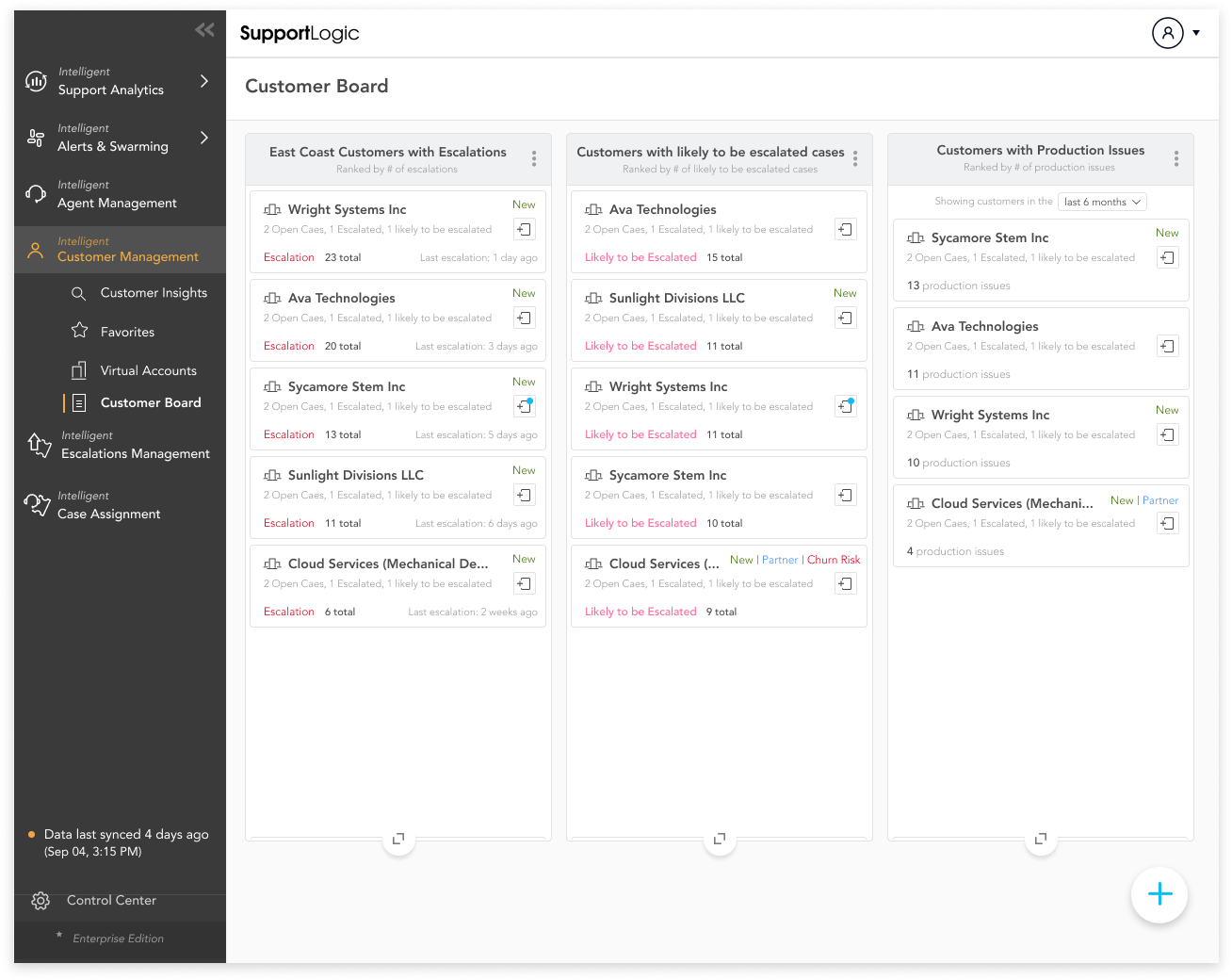The height and width of the screenshot is (980, 1232).
Task: Click action icon on Sunlight Divisions likely escalated card
Action: pyautogui.click(x=846, y=318)
